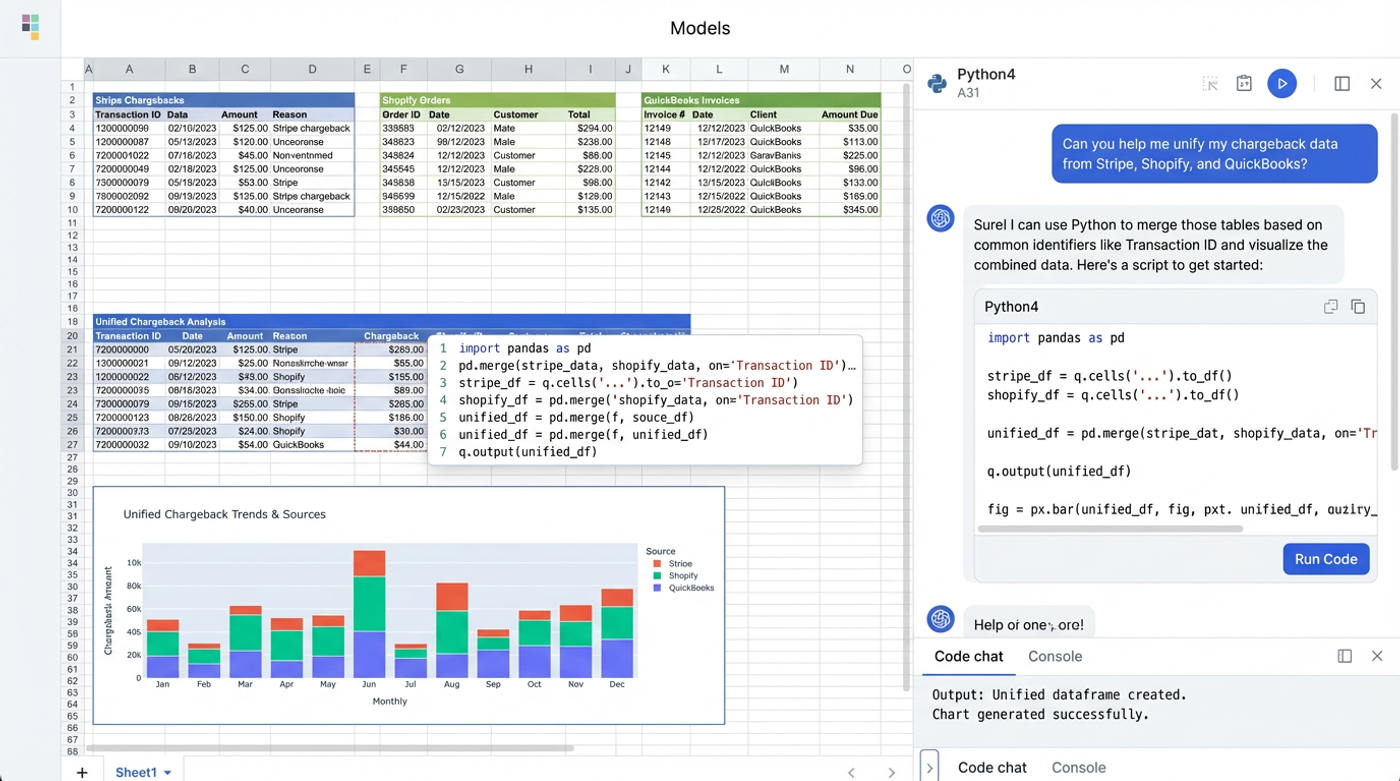The height and width of the screenshot is (781, 1400).
Task: Click the "Shopify Orders" table title
Action: pos(415,100)
